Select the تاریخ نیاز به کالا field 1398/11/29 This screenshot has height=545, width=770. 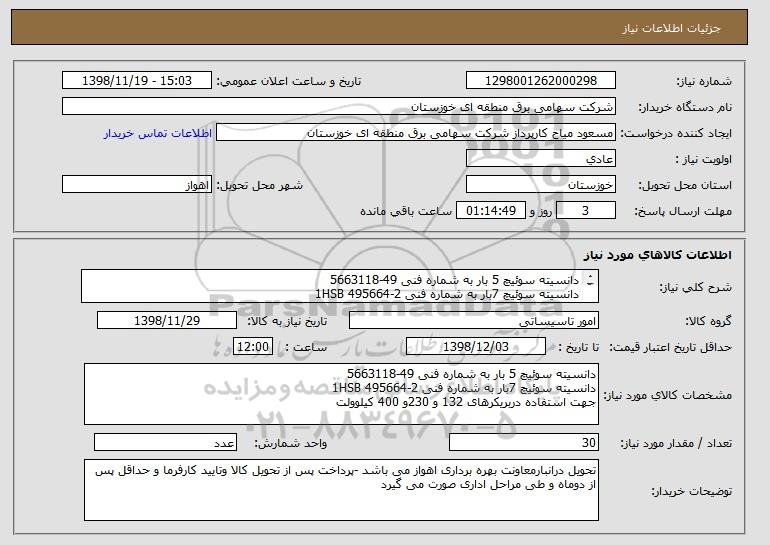pos(167,321)
